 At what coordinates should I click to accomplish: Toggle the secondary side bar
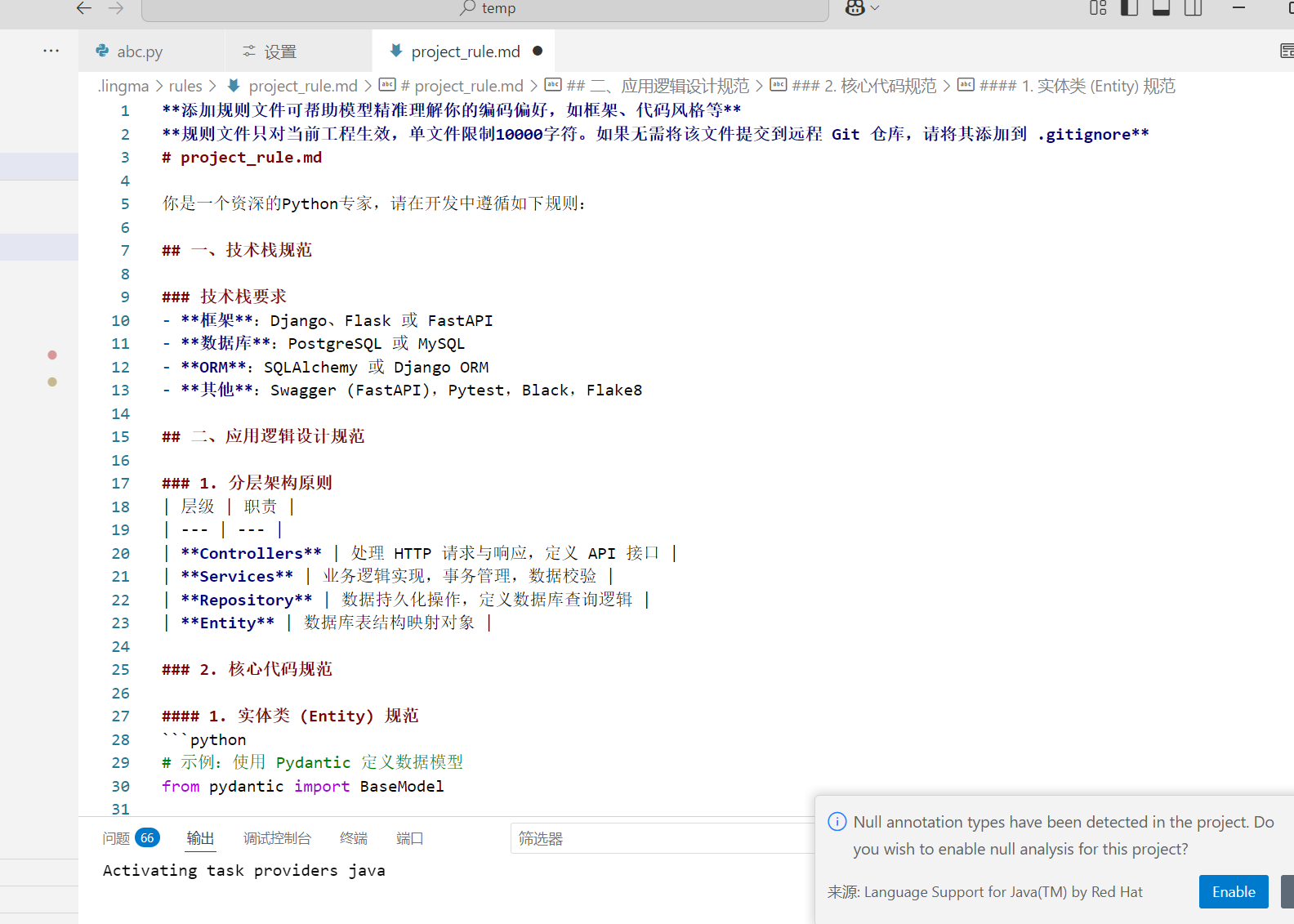(x=1193, y=8)
